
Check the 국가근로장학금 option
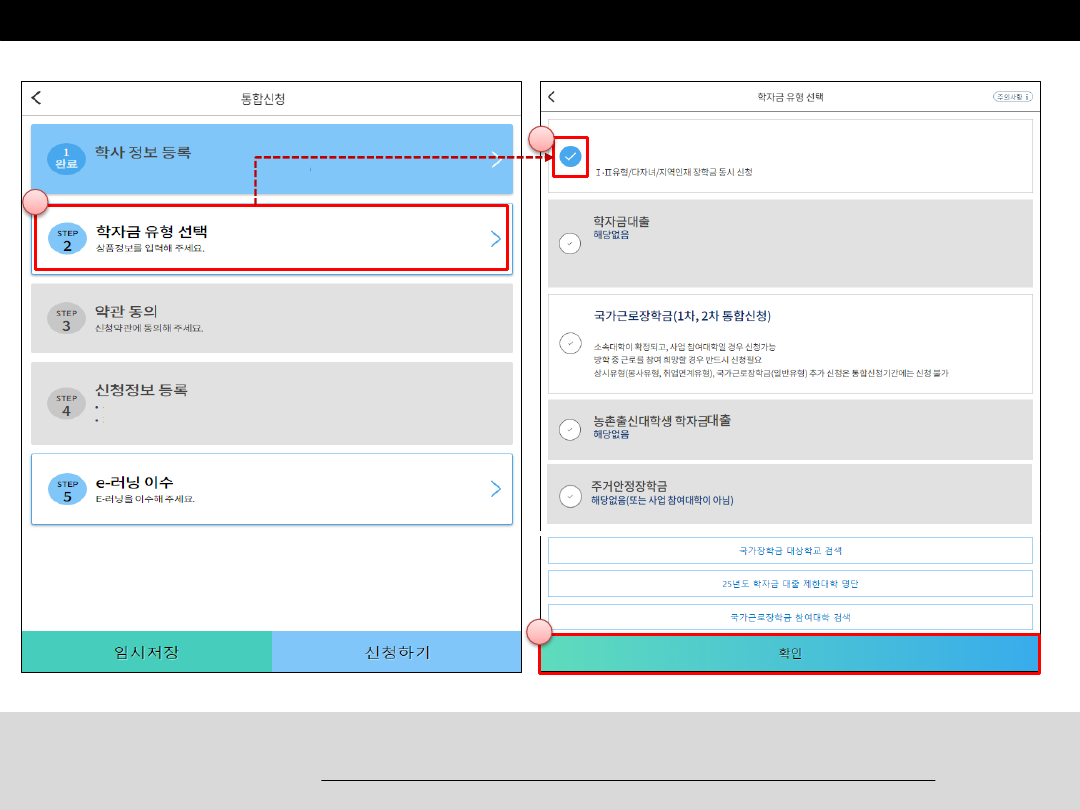(x=570, y=343)
